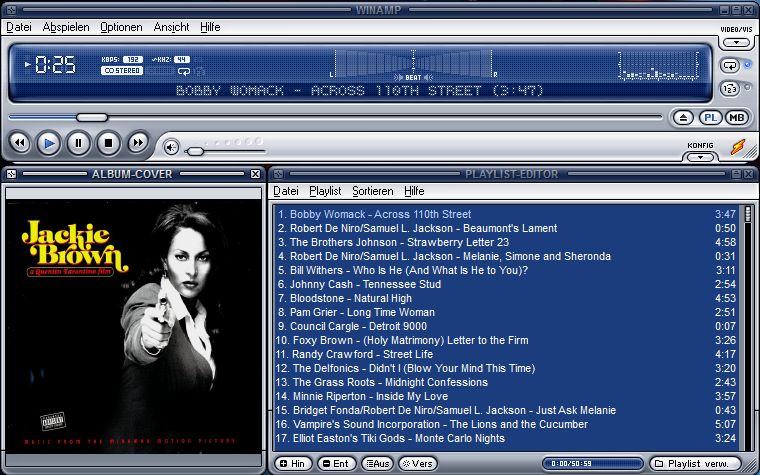Click the stereo indicator in display
This screenshot has width=760, height=475.
[122, 71]
